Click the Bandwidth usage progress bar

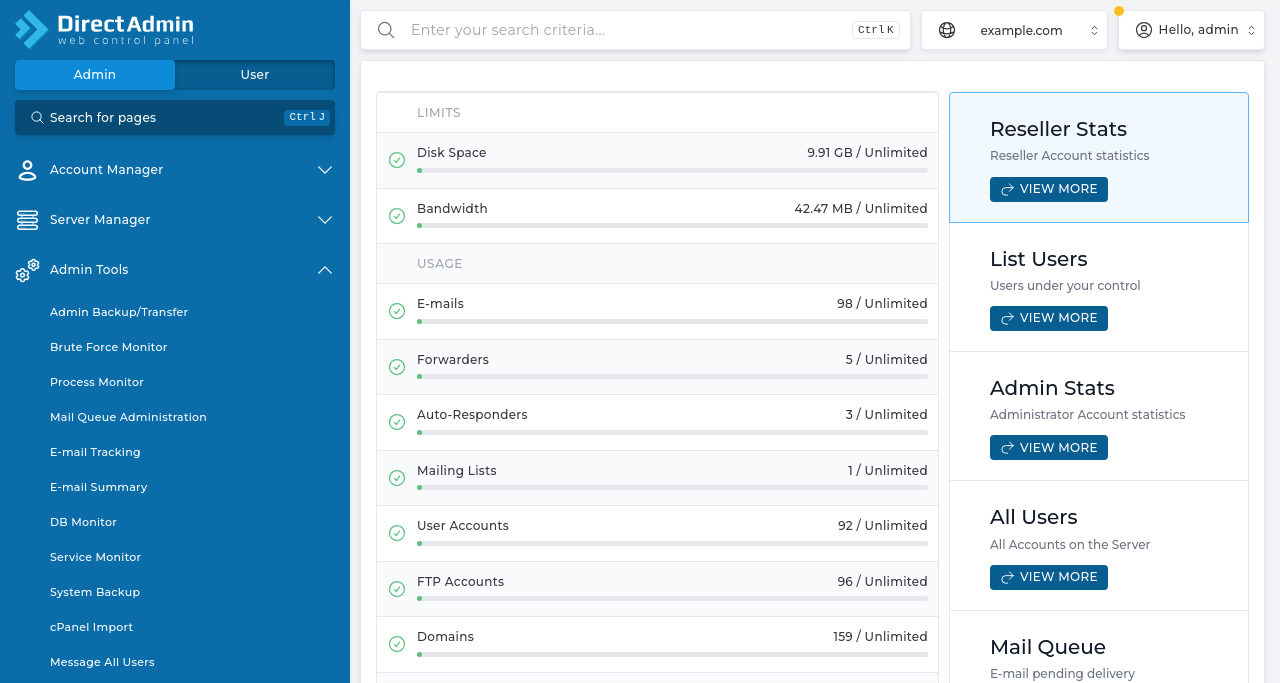(x=672, y=225)
